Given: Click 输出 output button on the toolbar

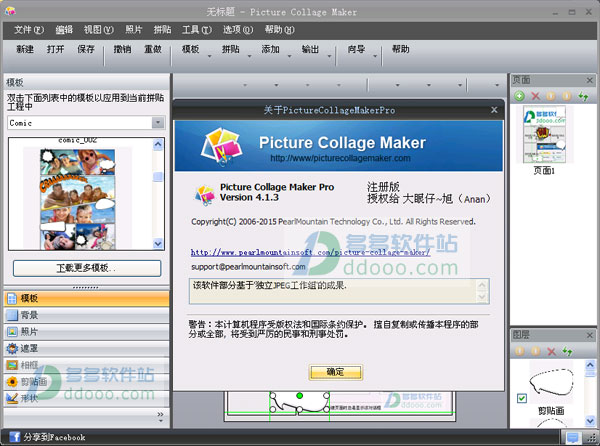Looking at the screenshot, I should (x=310, y=49).
